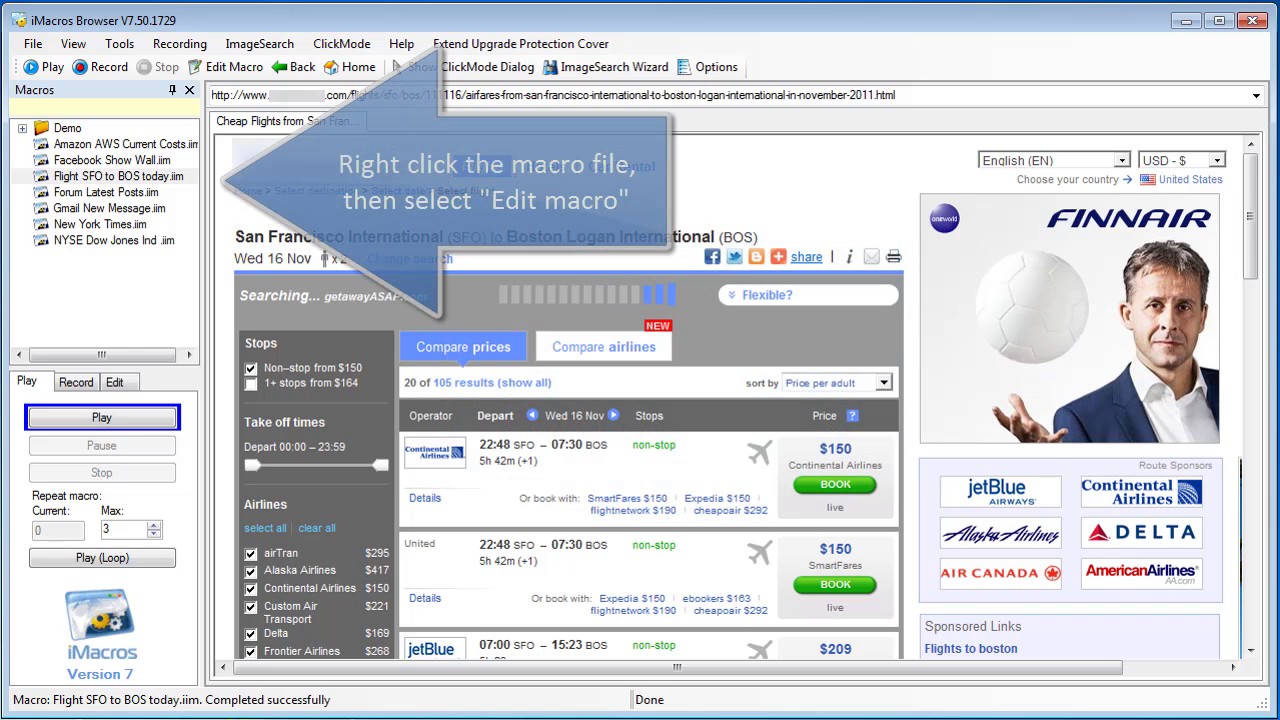This screenshot has height=720, width=1280.
Task: Close the Macros panel
Action: pyautogui.click(x=189, y=90)
